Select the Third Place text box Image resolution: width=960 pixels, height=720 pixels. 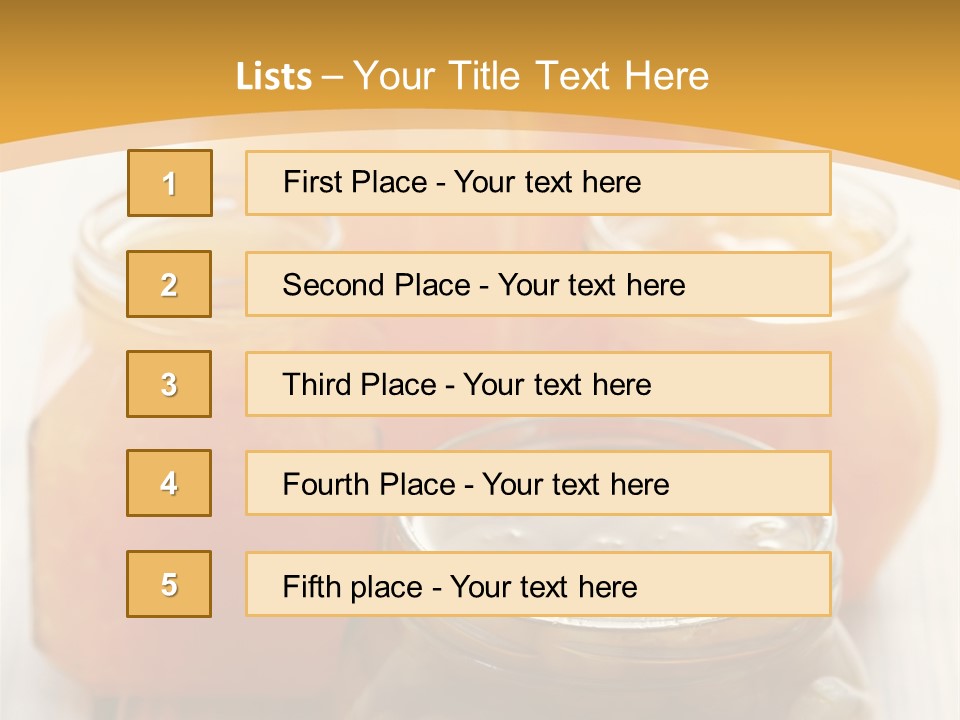[538, 384]
